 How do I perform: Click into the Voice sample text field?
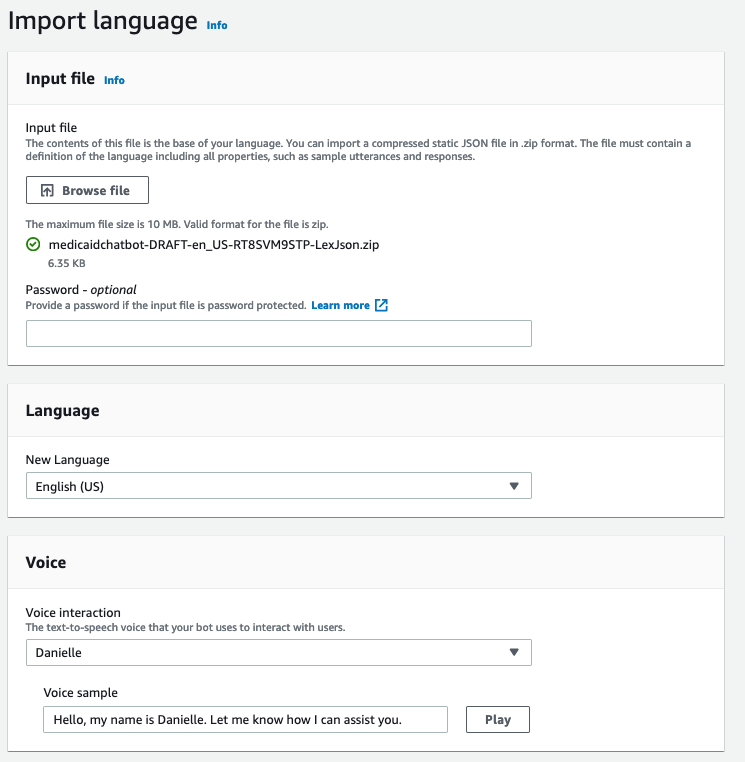pyautogui.click(x=245, y=719)
